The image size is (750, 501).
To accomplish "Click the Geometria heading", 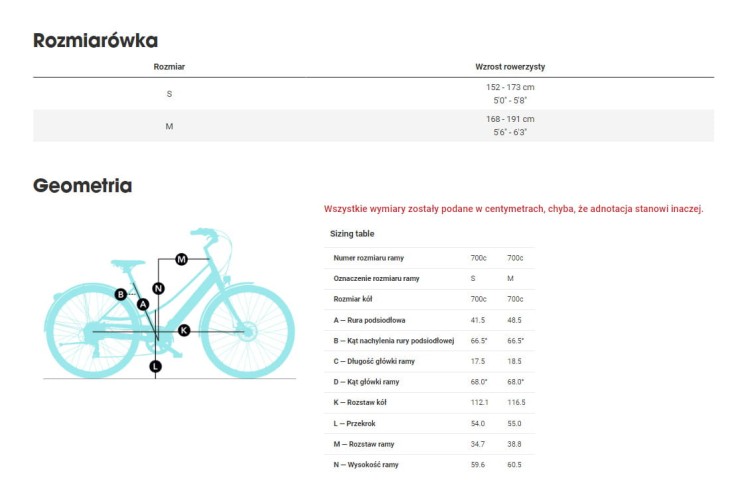I will [x=82, y=186].
